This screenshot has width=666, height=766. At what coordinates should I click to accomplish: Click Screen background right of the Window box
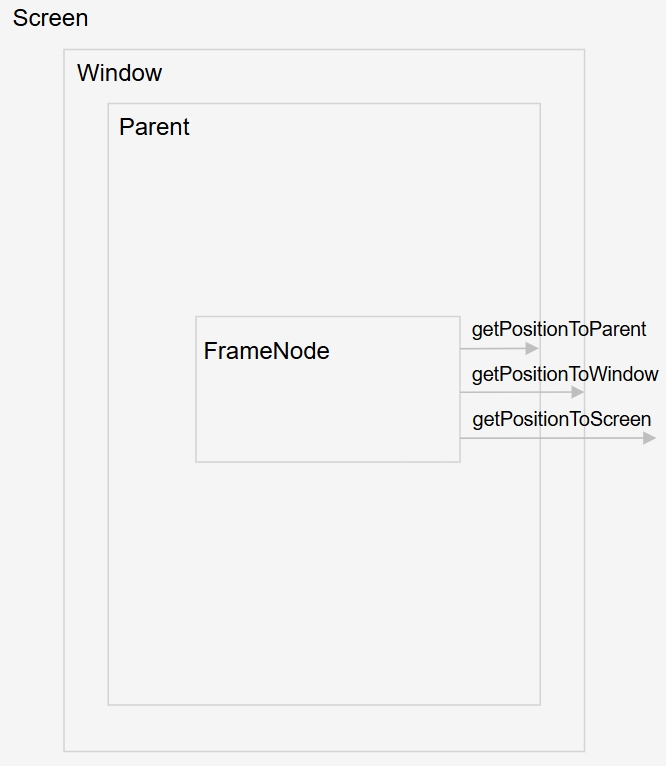(x=625, y=600)
